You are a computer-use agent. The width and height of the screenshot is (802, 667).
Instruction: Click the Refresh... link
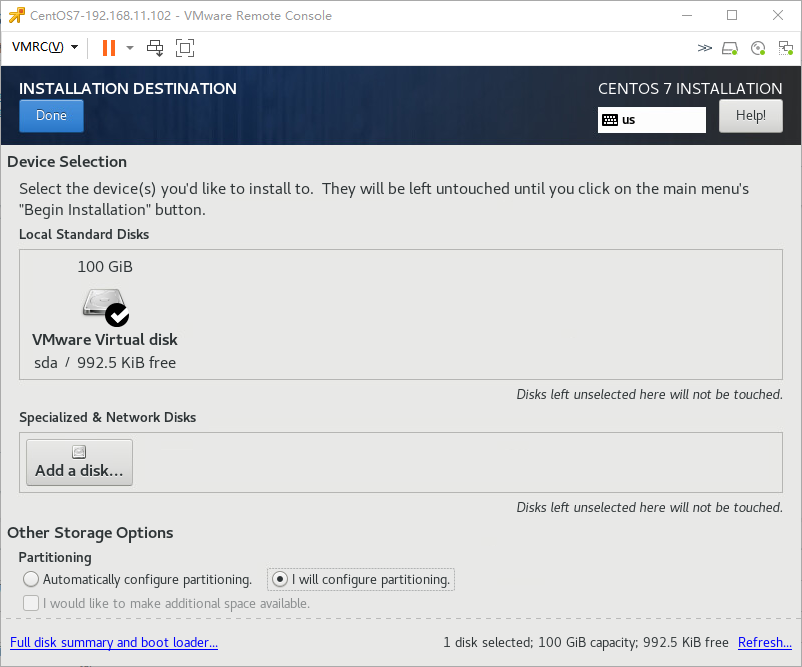[x=764, y=642]
